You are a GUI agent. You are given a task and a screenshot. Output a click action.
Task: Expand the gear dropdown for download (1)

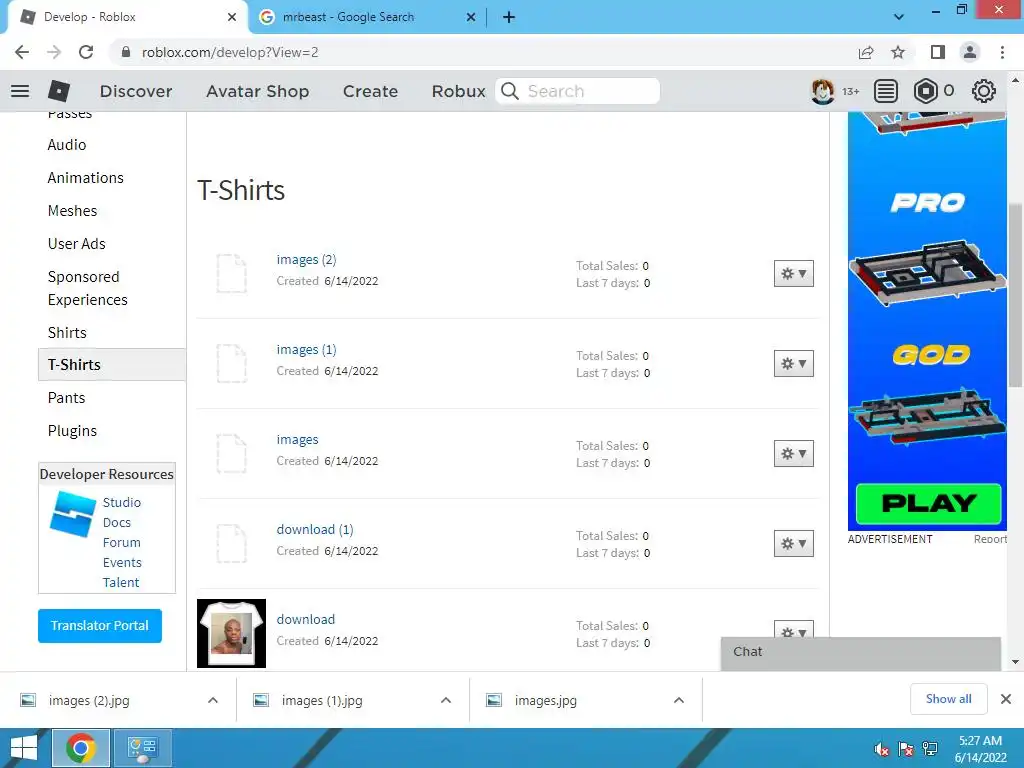point(793,543)
